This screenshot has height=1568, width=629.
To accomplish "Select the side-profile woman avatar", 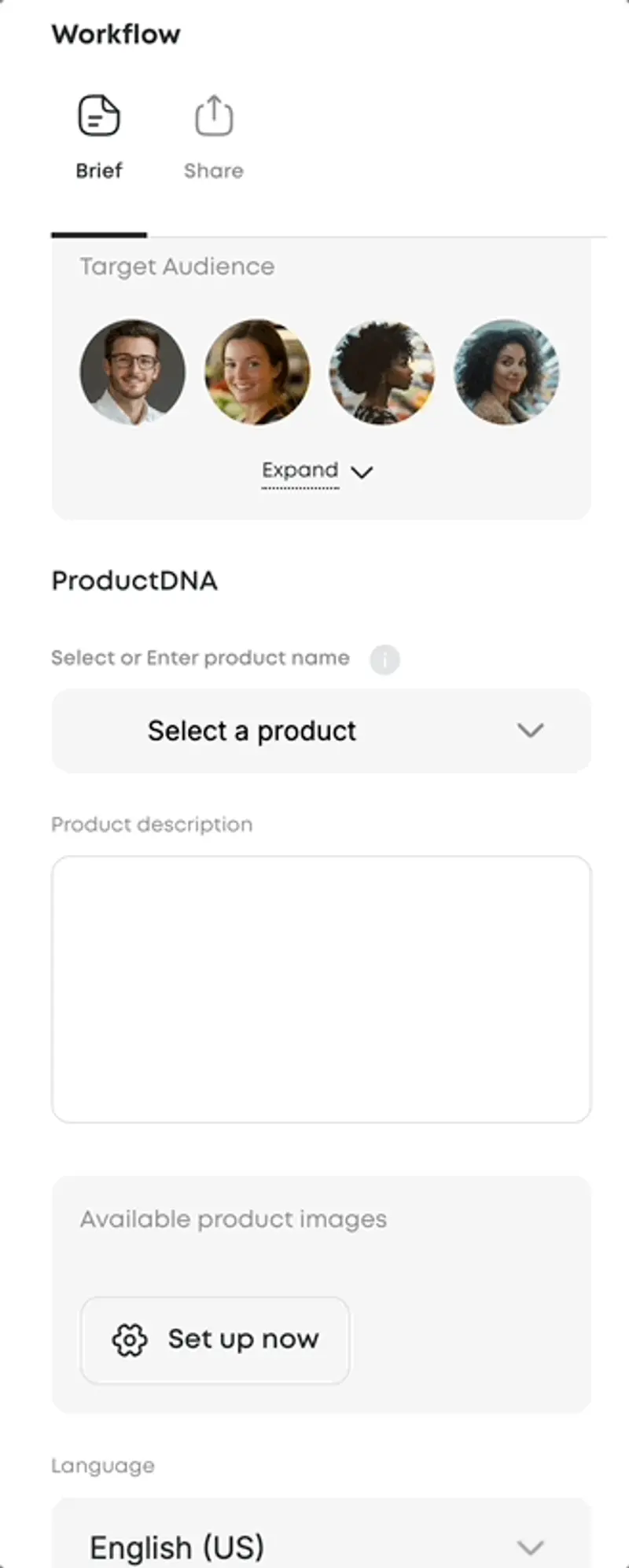I will click(x=382, y=372).
